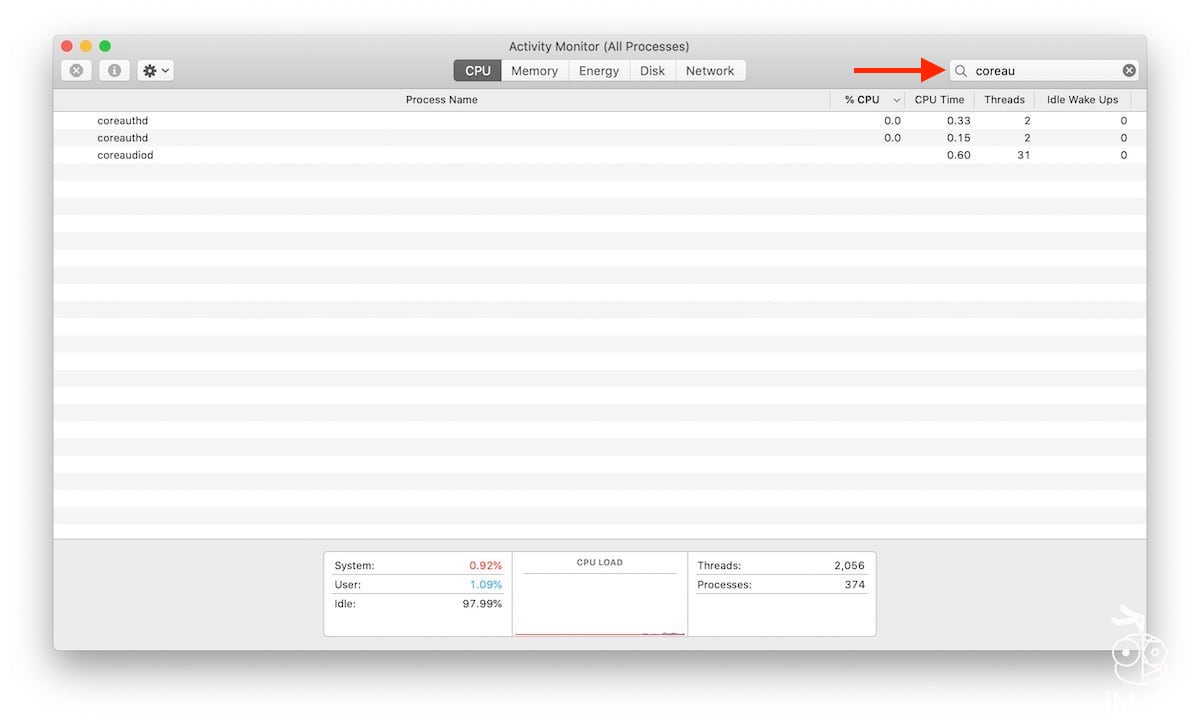
Task: Switch to the CPU tab
Action: pos(478,71)
